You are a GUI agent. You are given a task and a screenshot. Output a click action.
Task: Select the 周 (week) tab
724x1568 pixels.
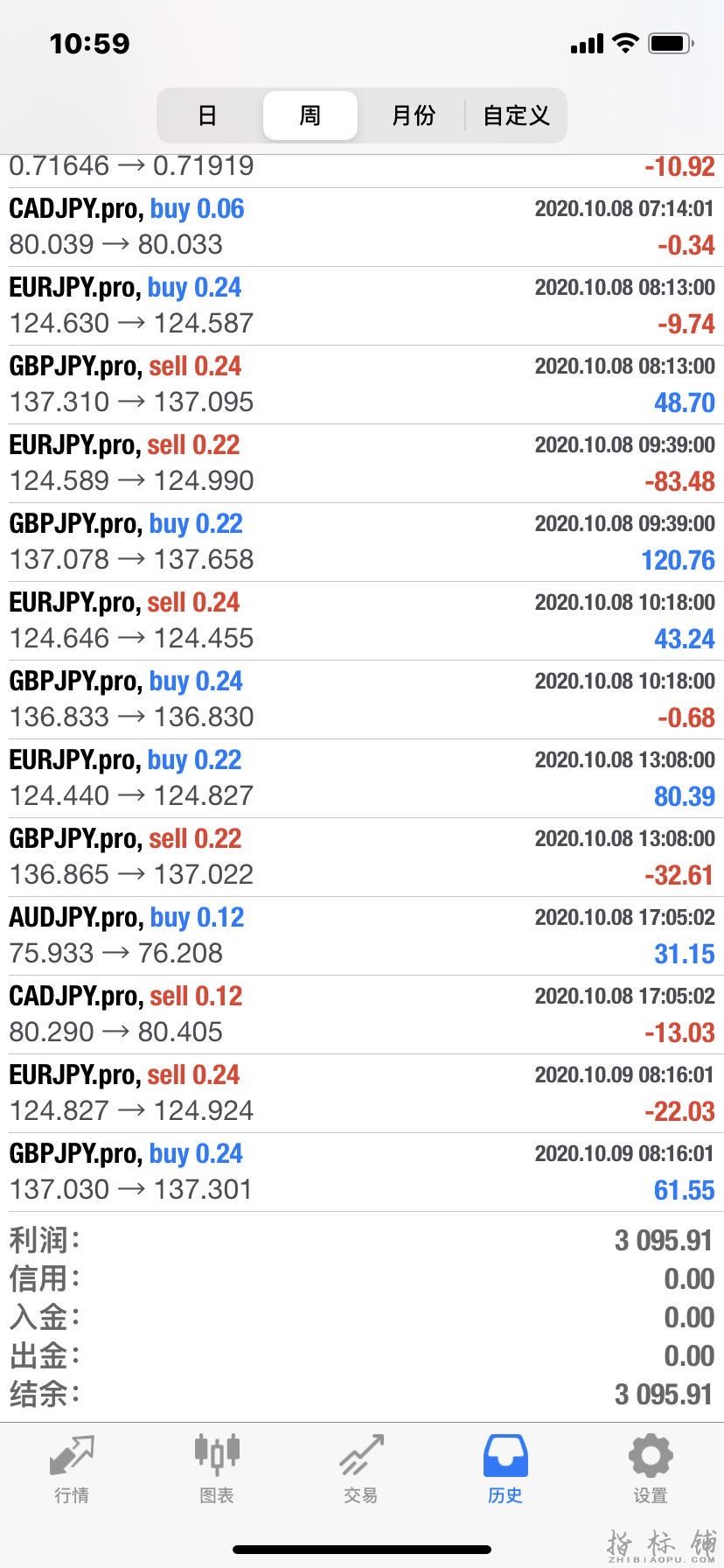click(310, 115)
